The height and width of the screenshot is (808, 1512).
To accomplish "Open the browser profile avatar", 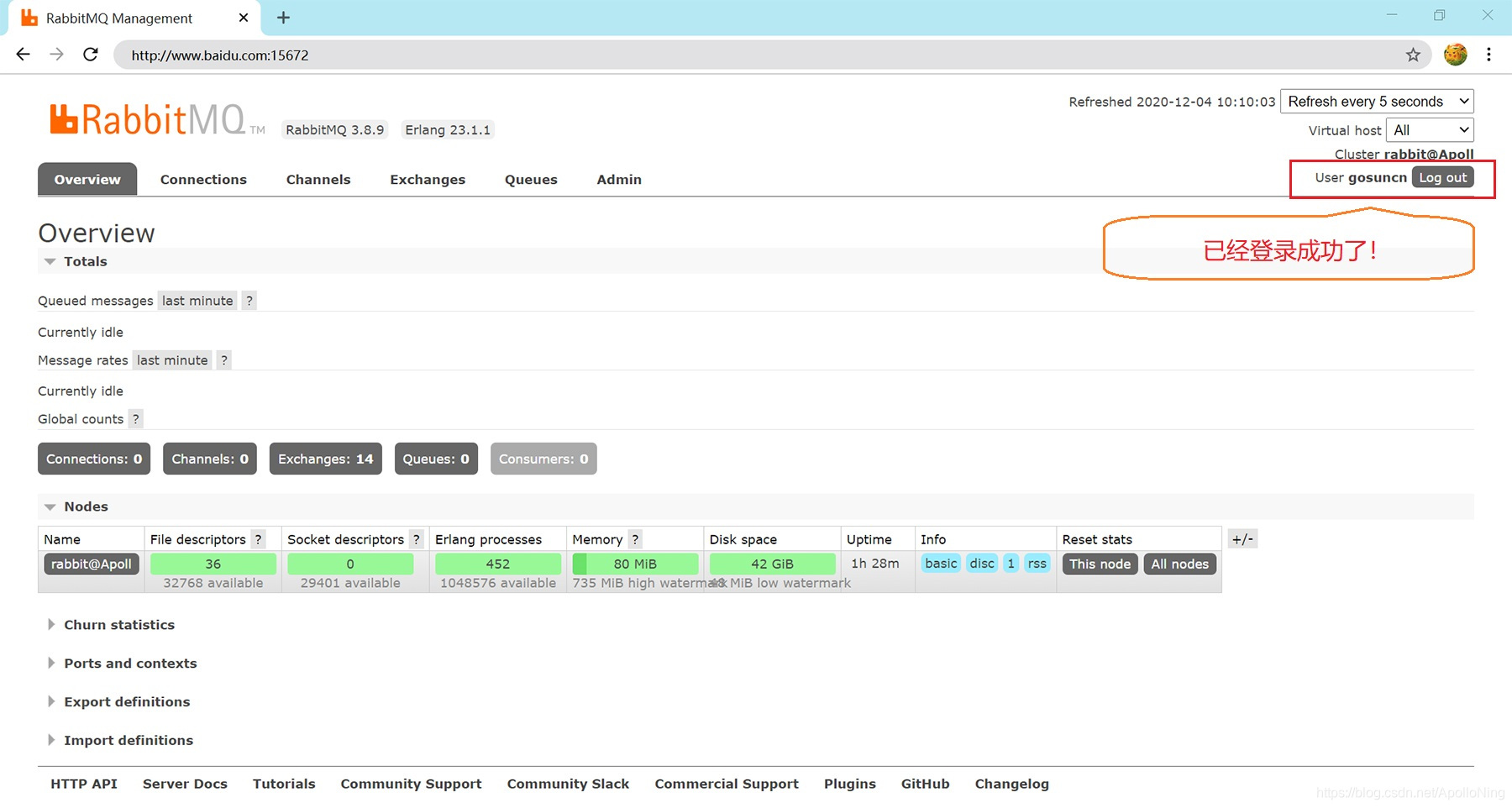I will pyautogui.click(x=1455, y=55).
